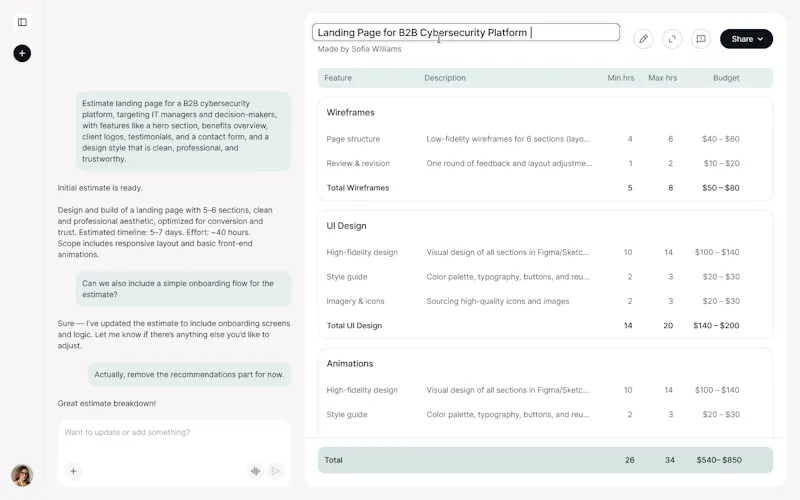This screenshot has height=500, width=800.
Task: Click 'High-fidelity design' under Animations
Action: pos(362,390)
